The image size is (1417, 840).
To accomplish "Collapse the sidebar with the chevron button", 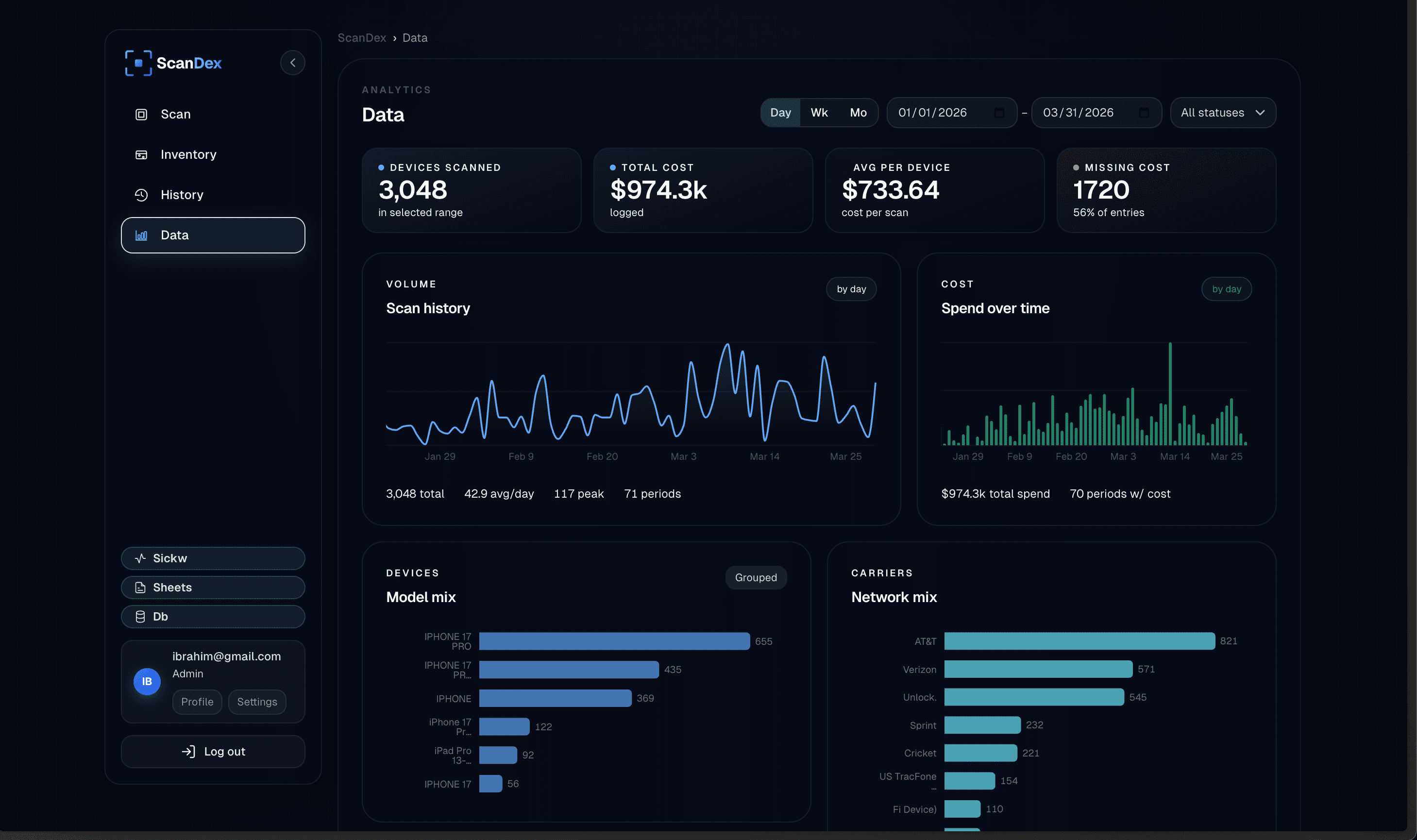I will click(293, 62).
